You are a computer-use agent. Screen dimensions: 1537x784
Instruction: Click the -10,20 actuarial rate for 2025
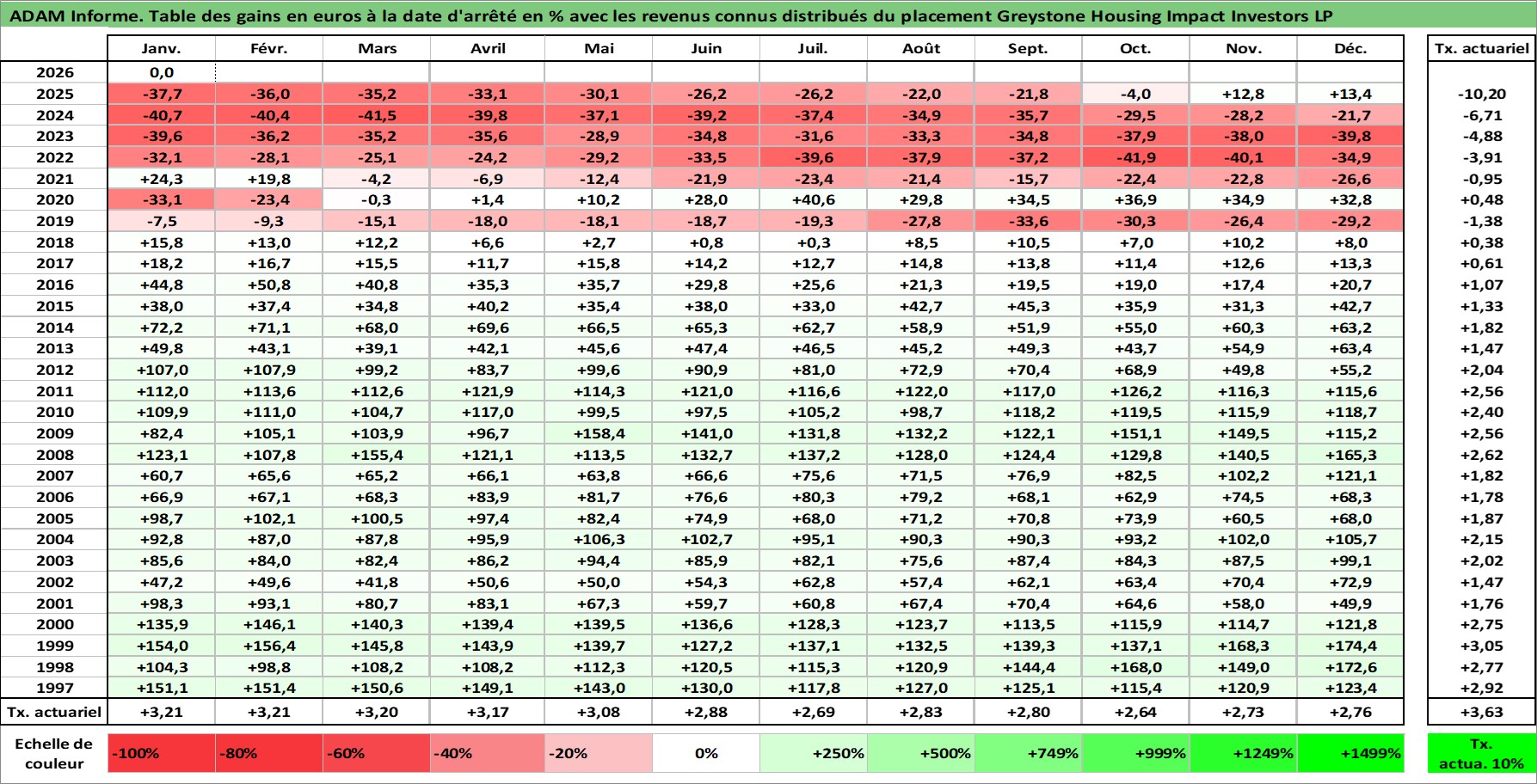1481,94
